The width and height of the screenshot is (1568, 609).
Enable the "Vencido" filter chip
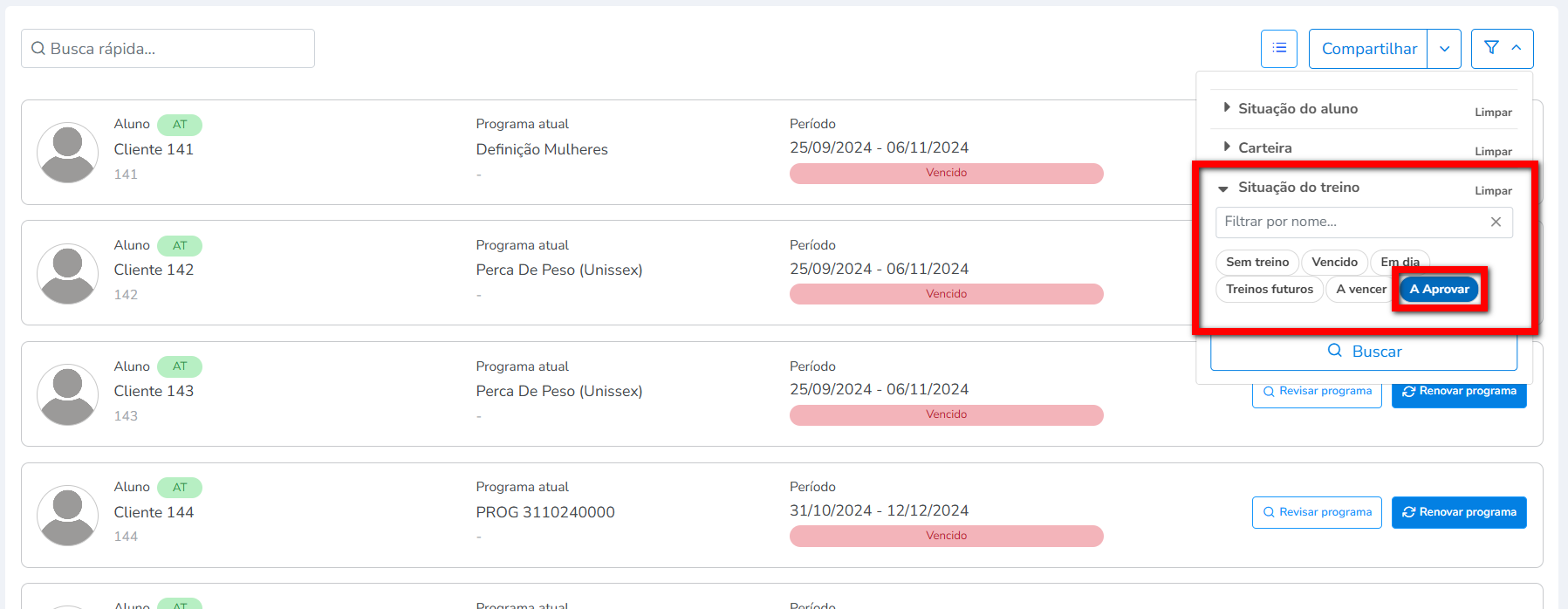pos(1334,262)
